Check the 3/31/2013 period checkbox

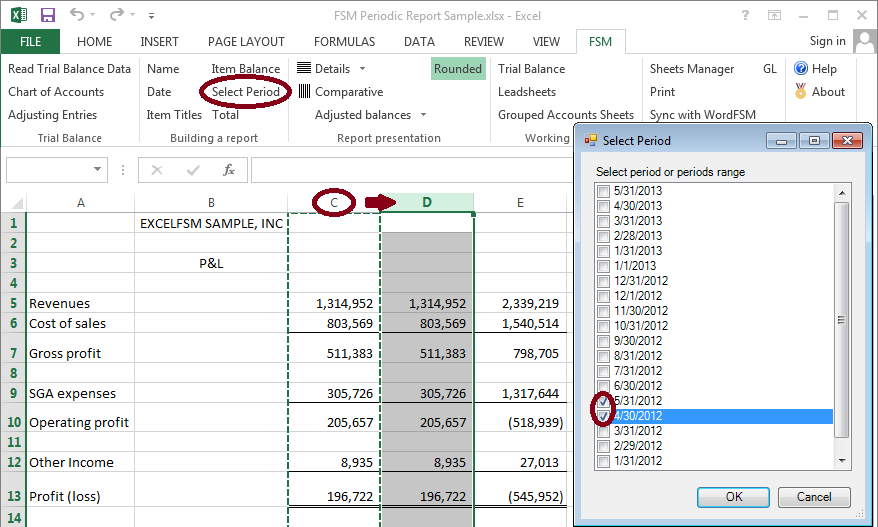coord(603,221)
